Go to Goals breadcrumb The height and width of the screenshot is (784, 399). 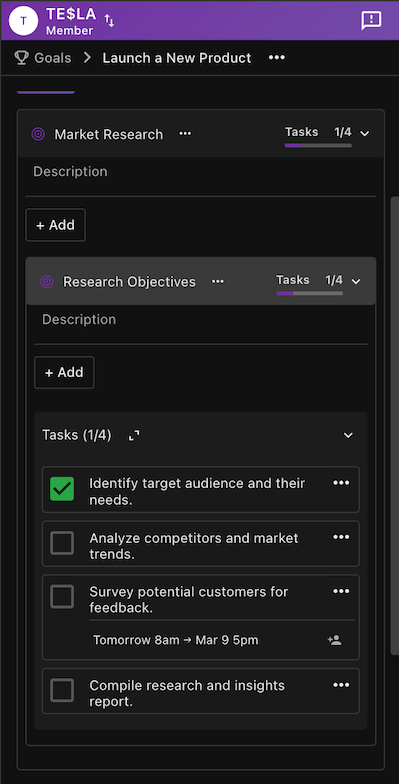click(52, 58)
